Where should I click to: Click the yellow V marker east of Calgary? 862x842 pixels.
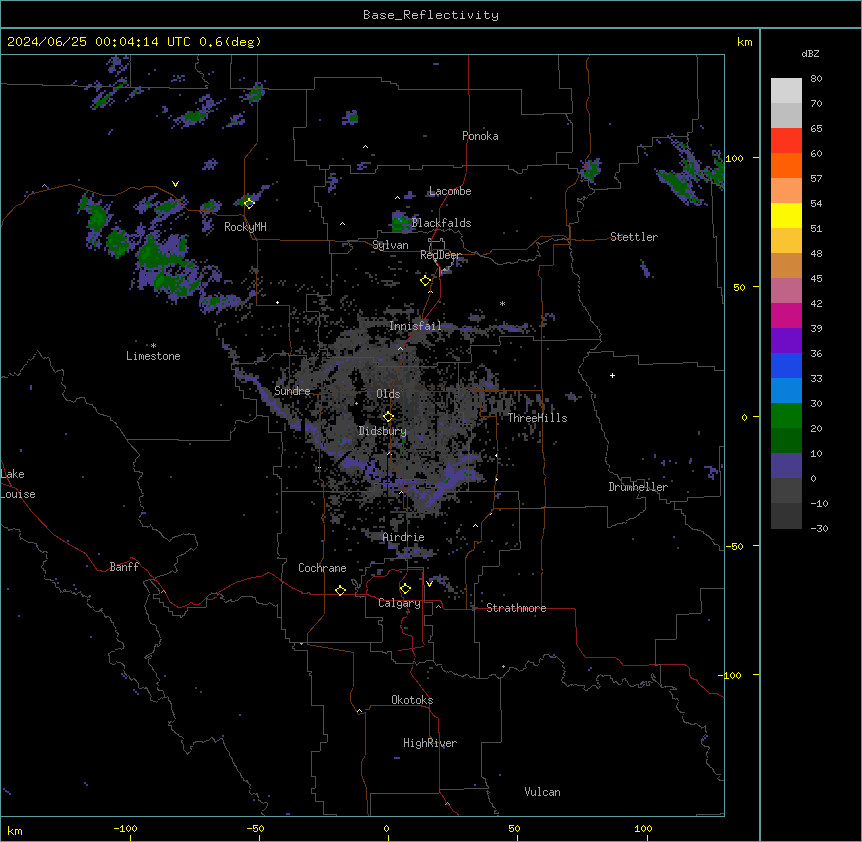pyautogui.click(x=429, y=584)
